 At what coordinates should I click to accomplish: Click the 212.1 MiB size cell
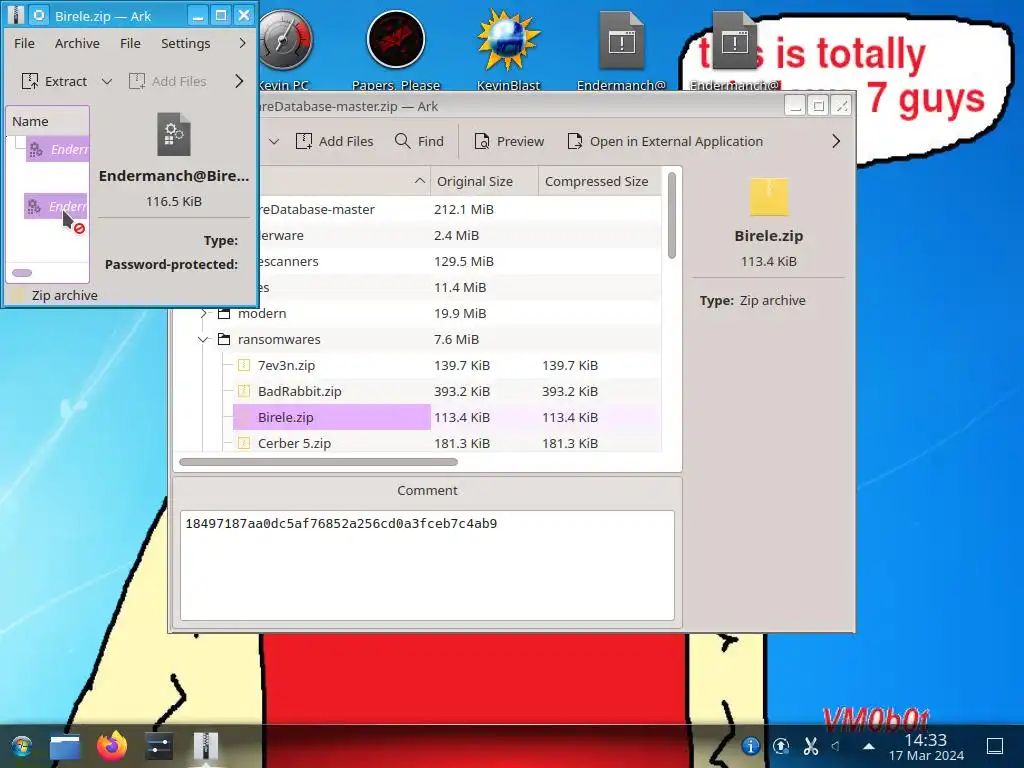(x=464, y=210)
